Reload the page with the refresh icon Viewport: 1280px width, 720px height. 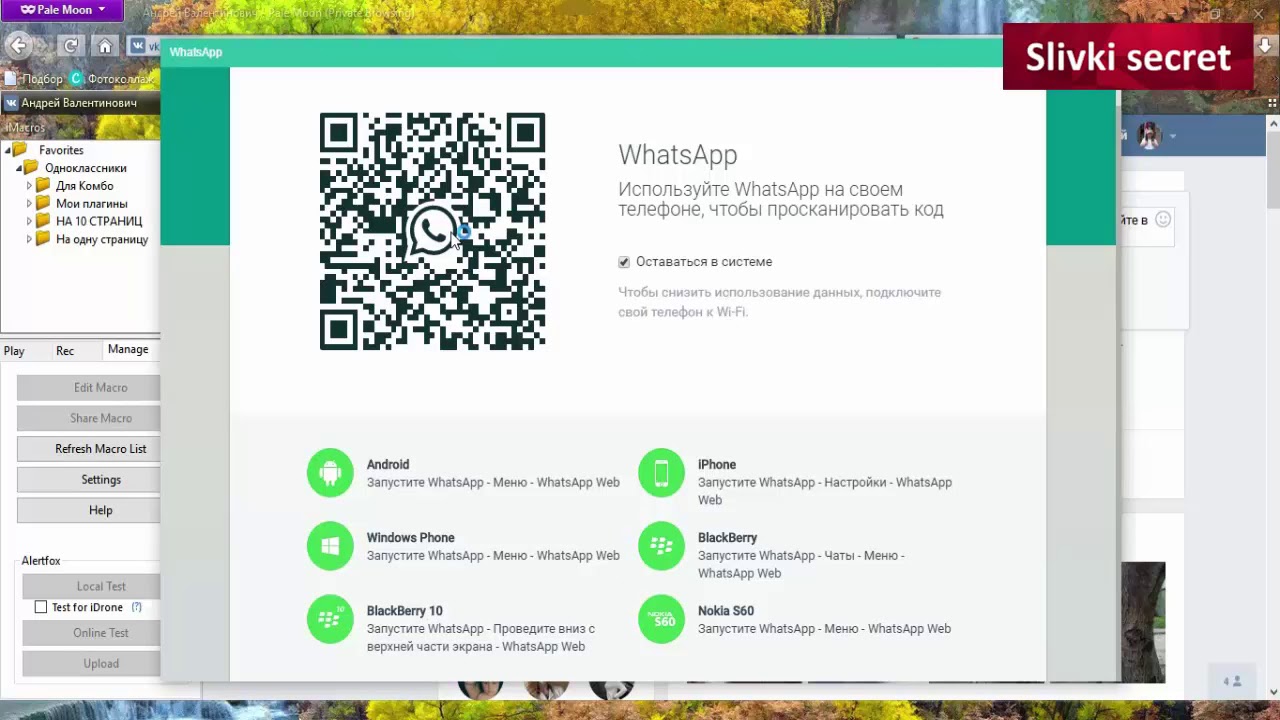[x=70, y=46]
